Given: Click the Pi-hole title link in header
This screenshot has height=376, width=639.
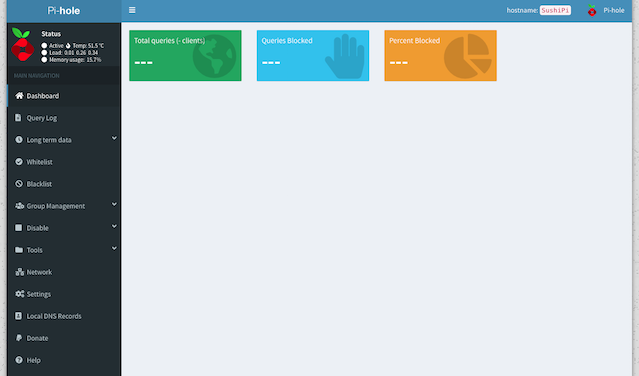Looking at the screenshot, I should (64, 11).
